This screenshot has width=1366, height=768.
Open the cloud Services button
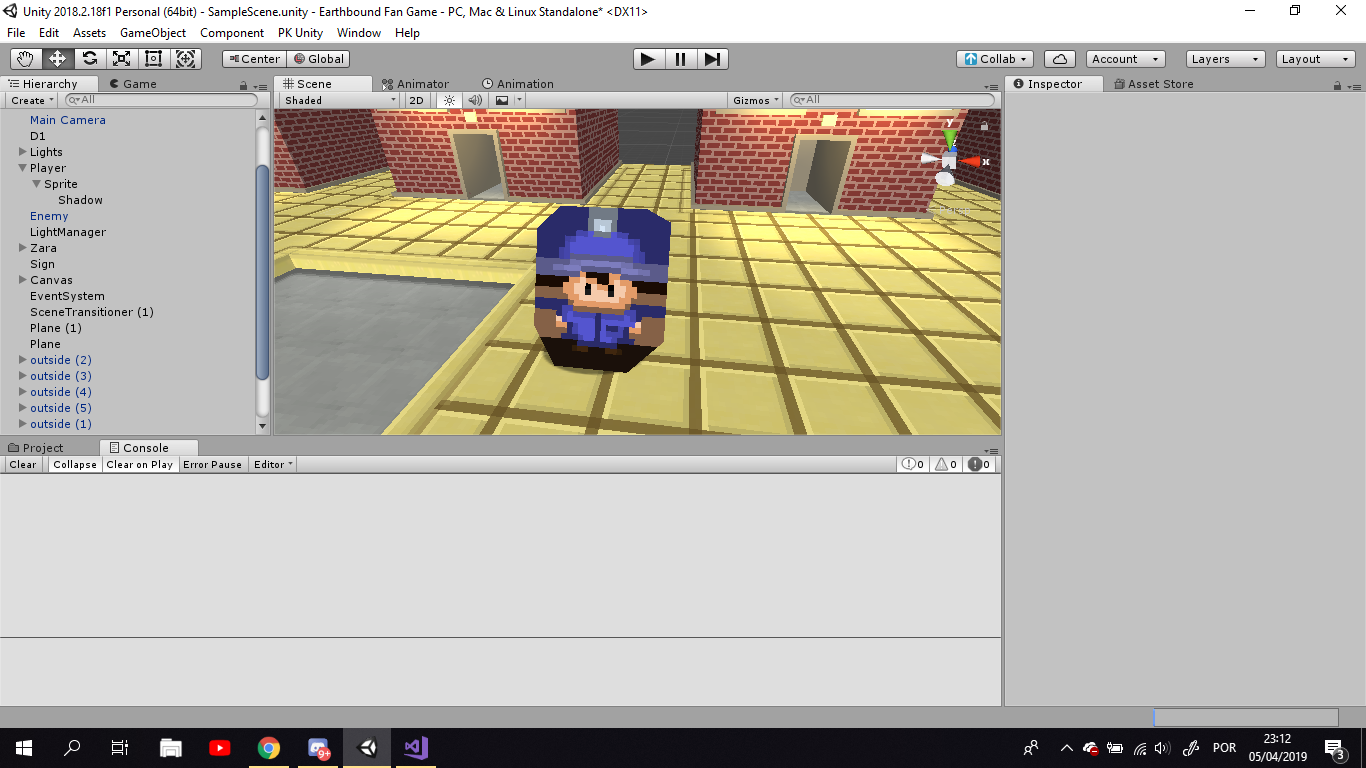[1060, 59]
